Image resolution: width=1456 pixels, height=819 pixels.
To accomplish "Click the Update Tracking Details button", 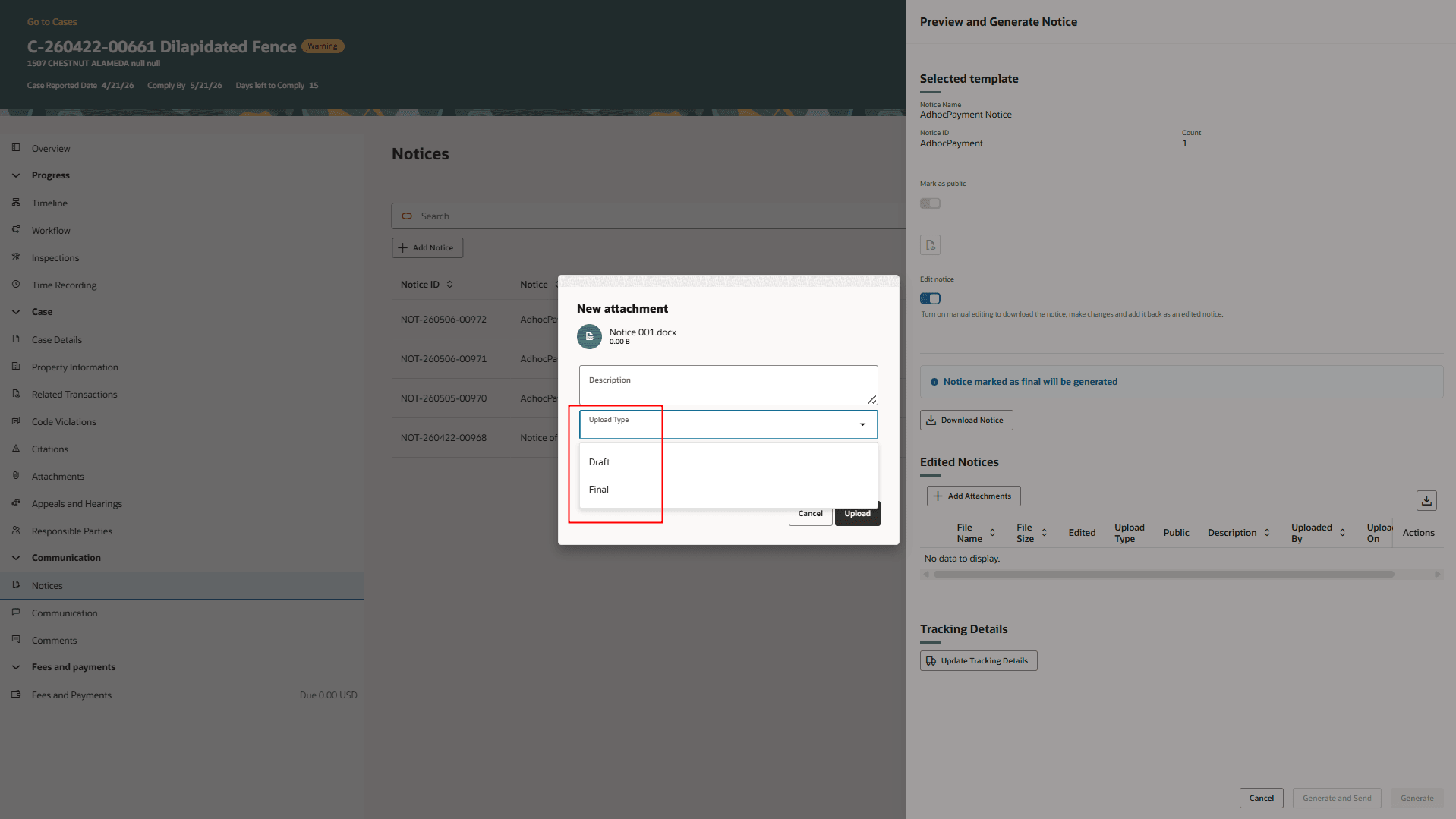I will point(979,660).
